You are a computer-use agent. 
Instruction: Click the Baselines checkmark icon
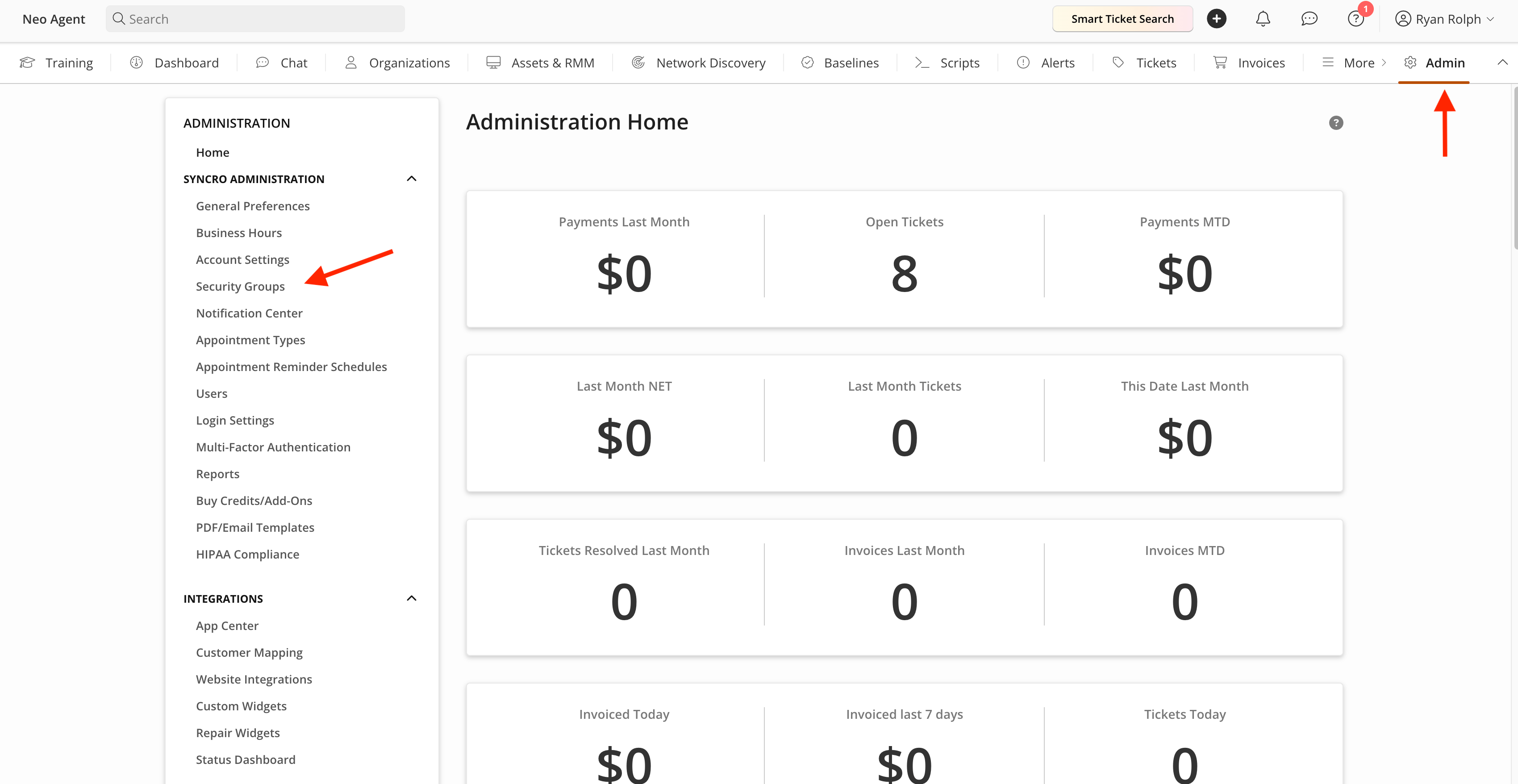pos(807,63)
